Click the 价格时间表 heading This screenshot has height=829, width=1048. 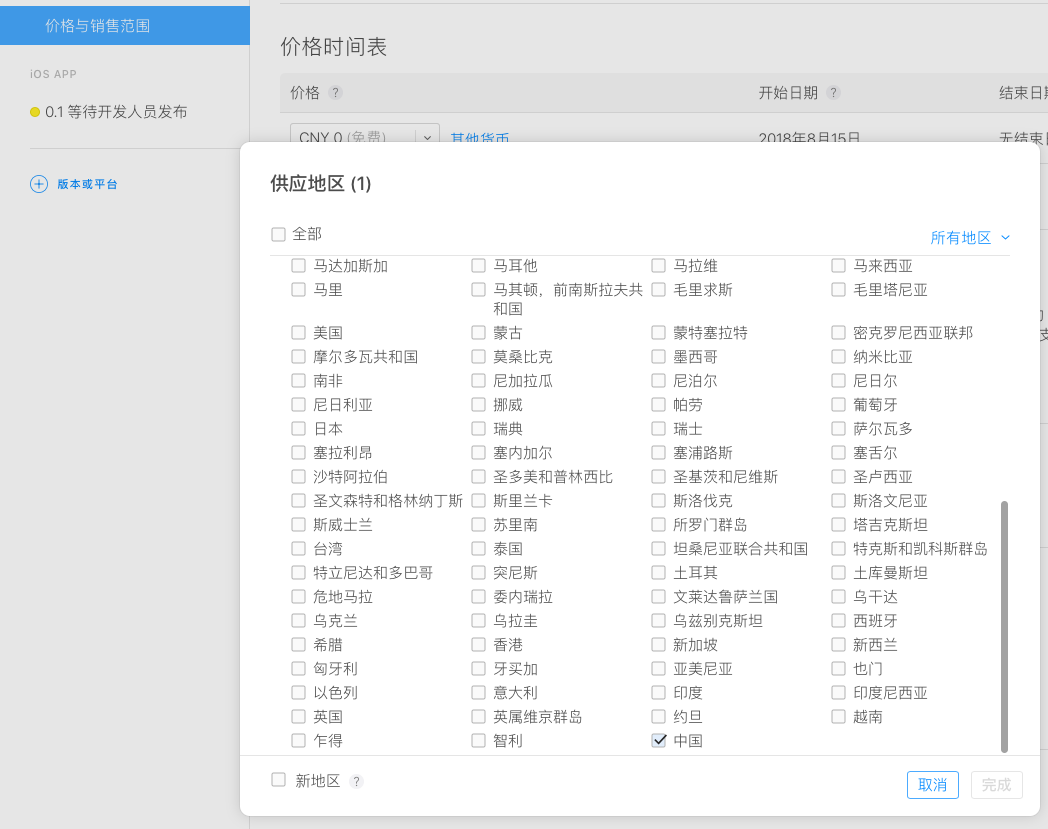click(334, 46)
